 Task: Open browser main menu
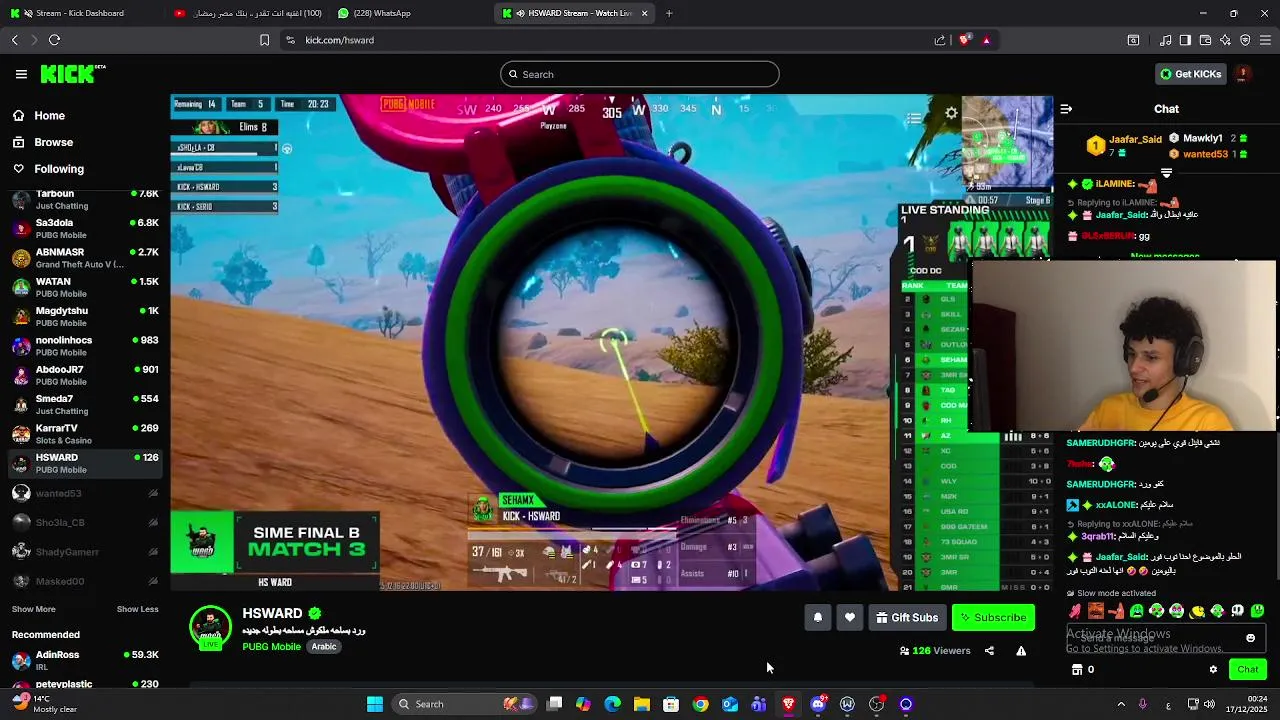tap(1265, 40)
